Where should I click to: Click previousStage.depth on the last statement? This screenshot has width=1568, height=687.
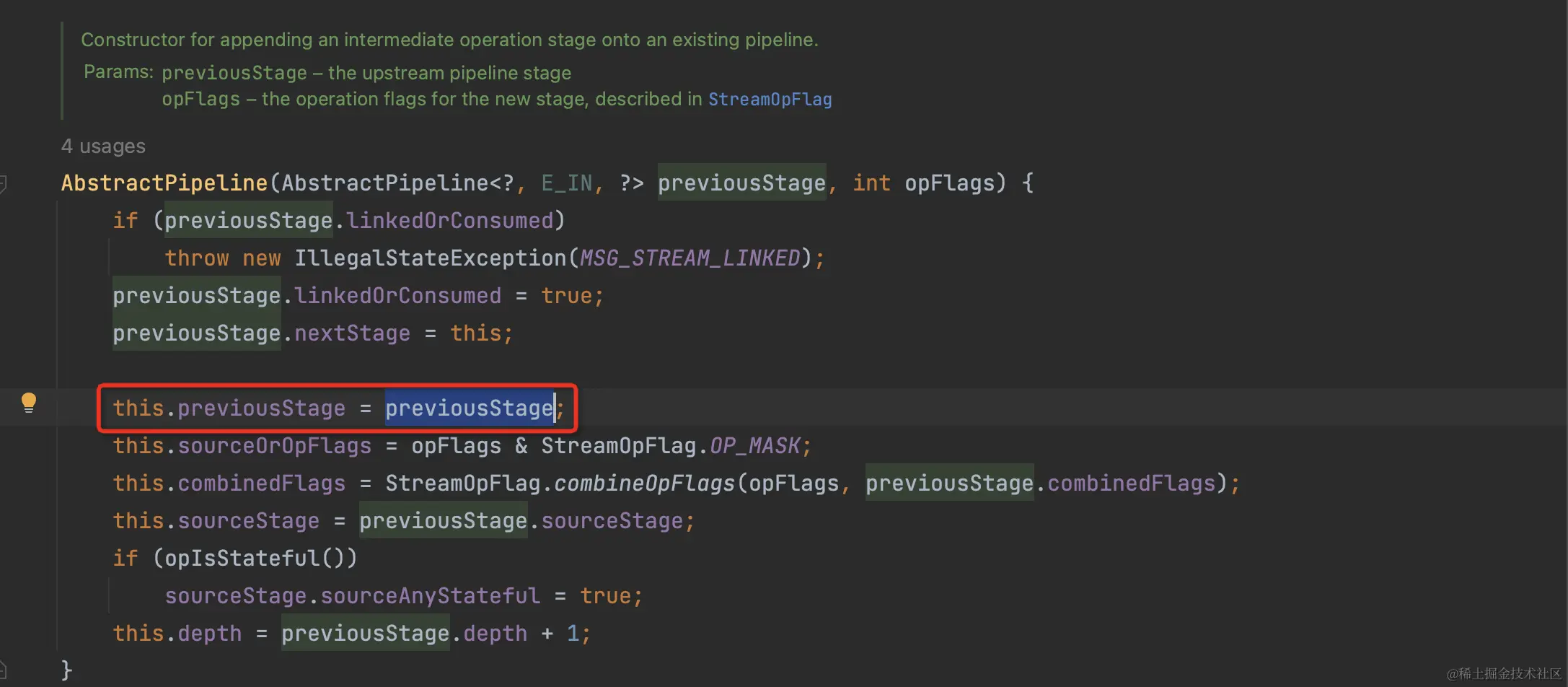tap(404, 634)
